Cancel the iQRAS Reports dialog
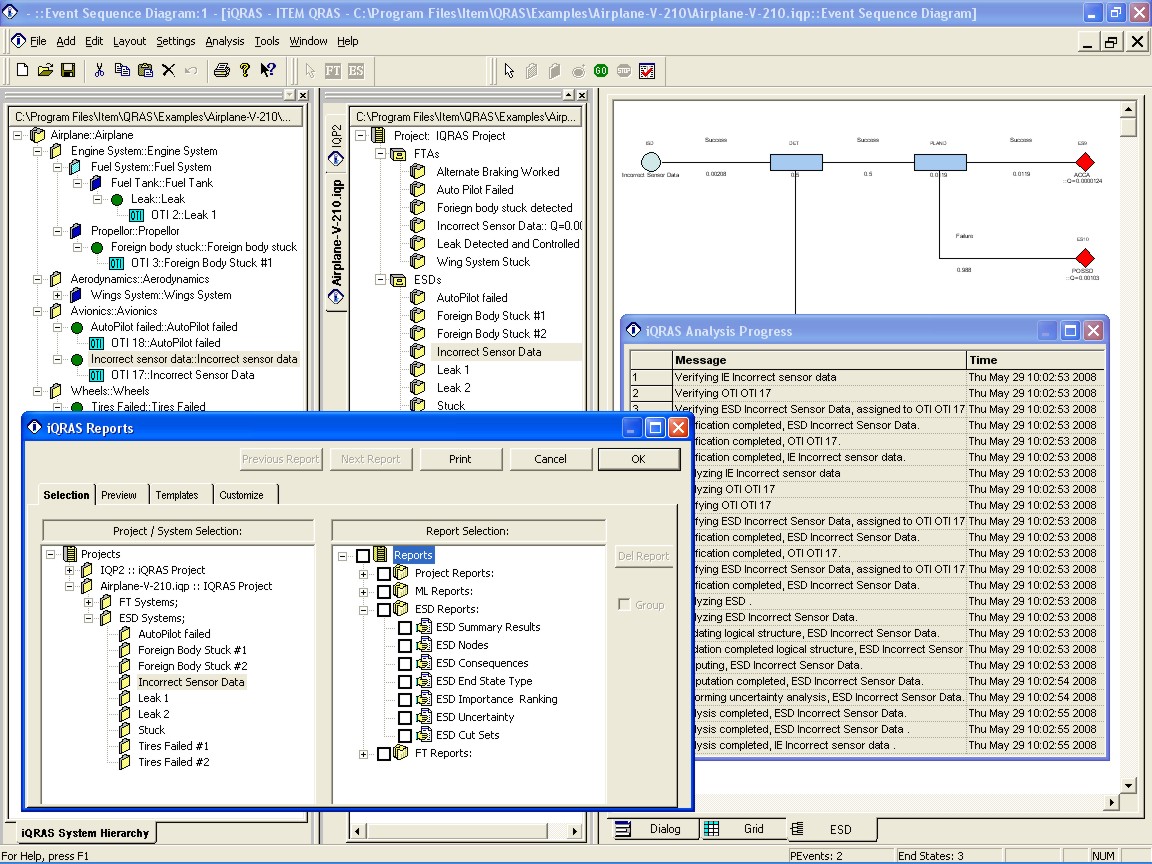 (x=550, y=459)
